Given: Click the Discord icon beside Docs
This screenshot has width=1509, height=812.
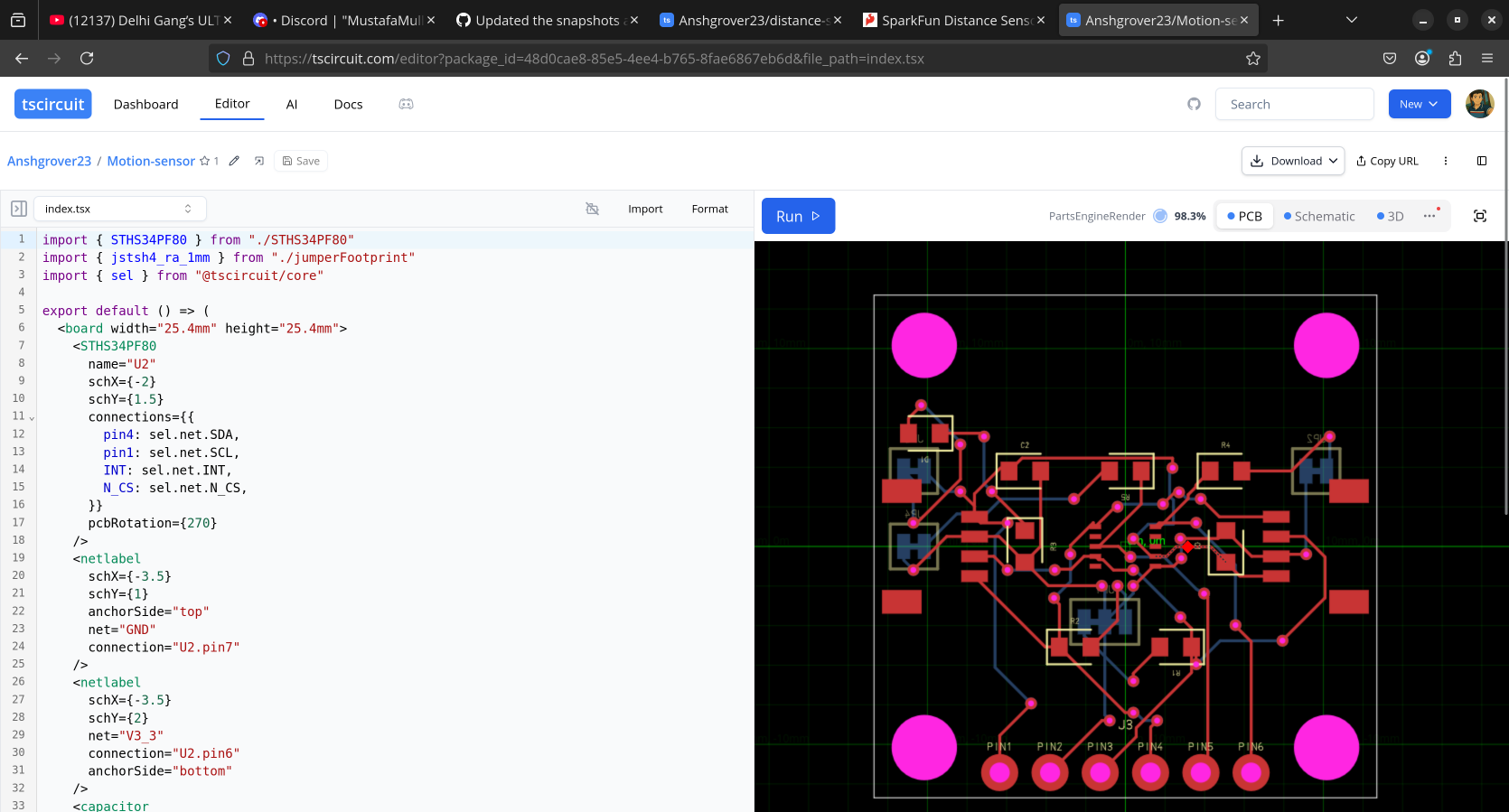Looking at the screenshot, I should (x=406, y=104).
